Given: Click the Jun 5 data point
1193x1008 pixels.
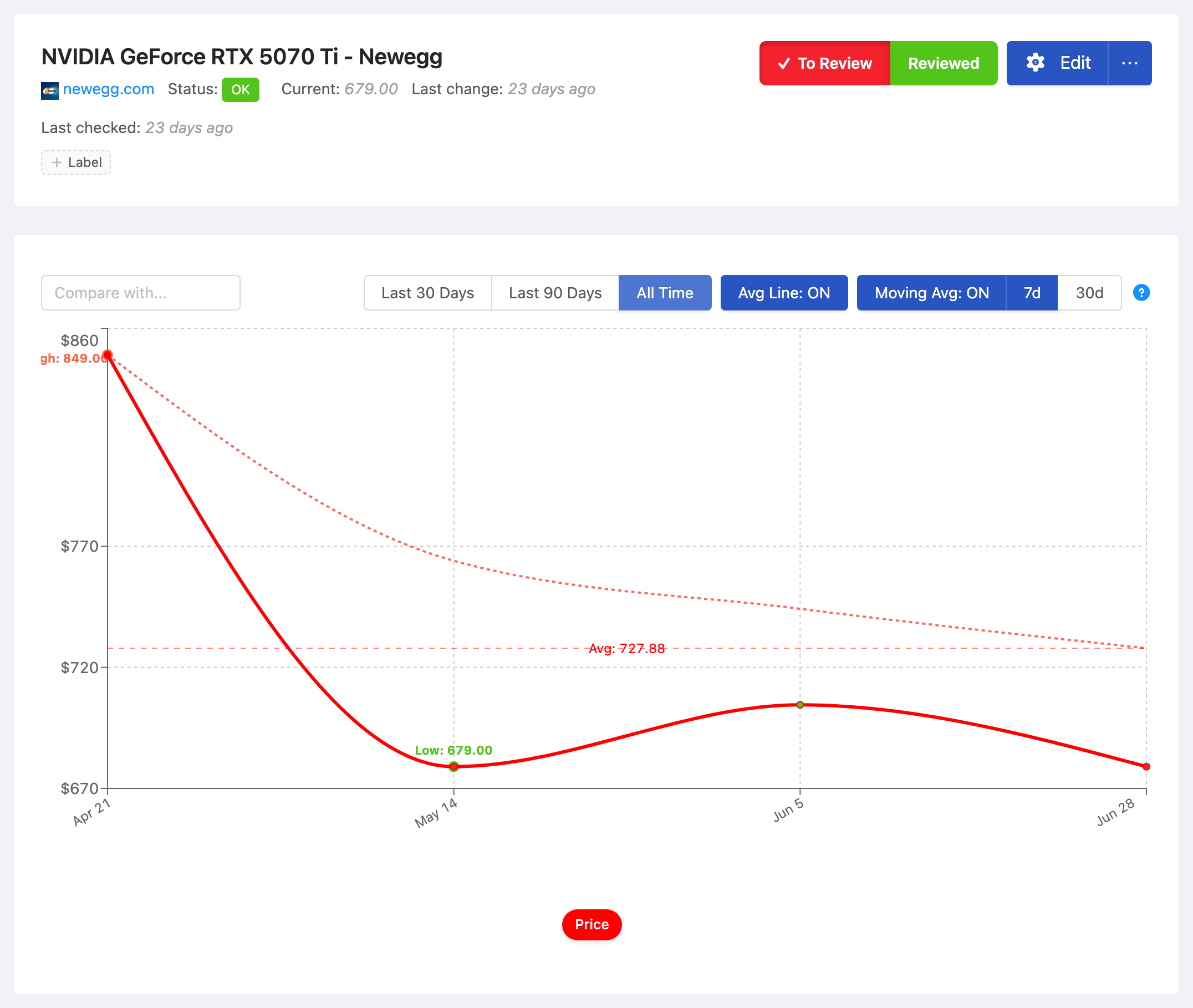Looking at the screenshot, I should click(x=800, y=705).
